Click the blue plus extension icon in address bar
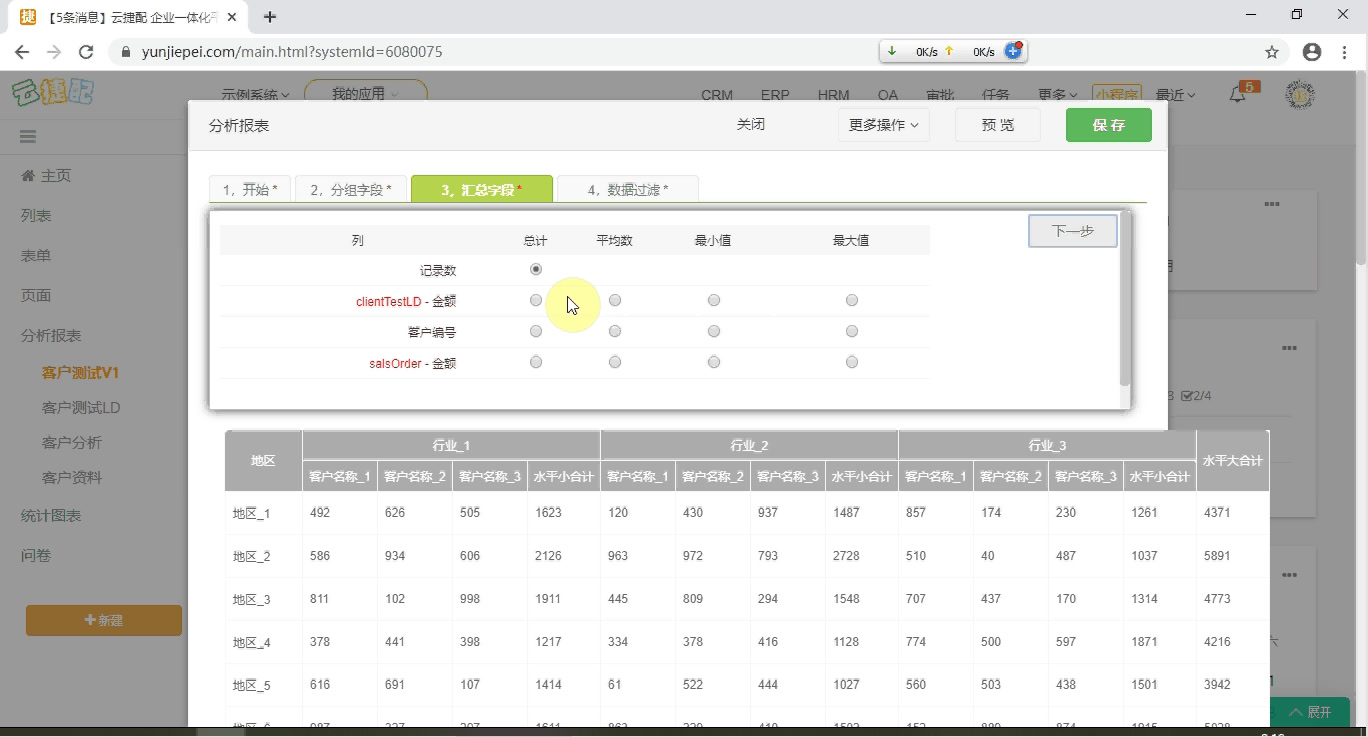The width and height of the screenshot is (1368, 737). click(x=1013, y=50)
